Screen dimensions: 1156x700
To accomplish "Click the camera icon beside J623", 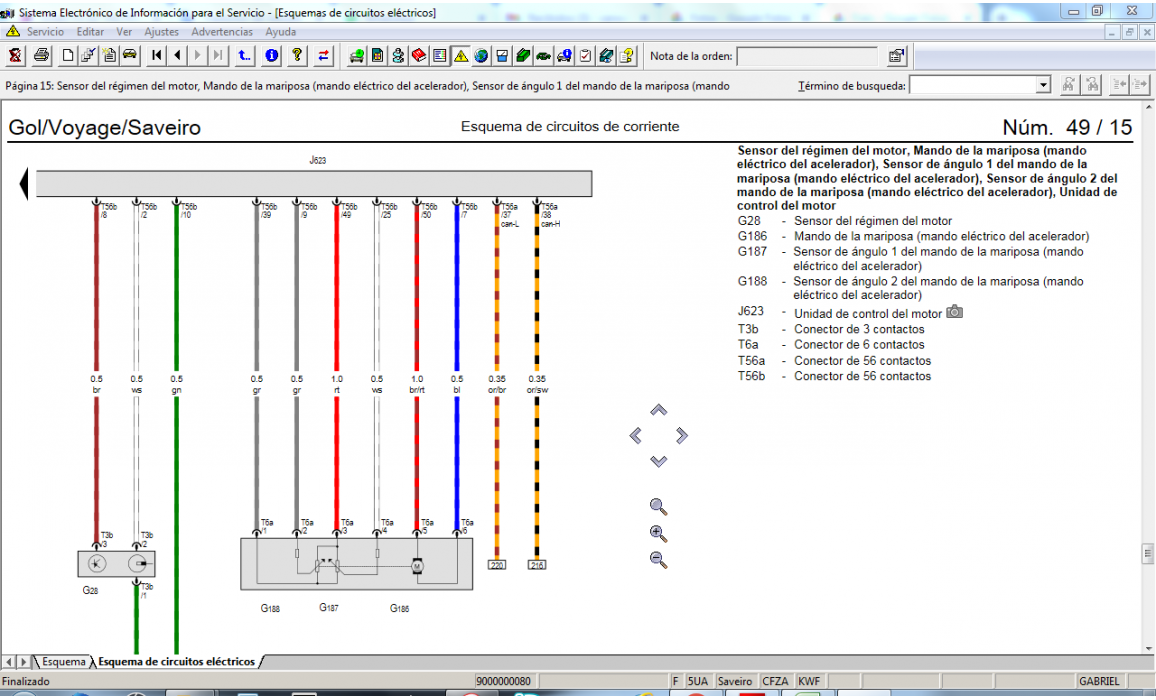I will (x=955, y=312).
